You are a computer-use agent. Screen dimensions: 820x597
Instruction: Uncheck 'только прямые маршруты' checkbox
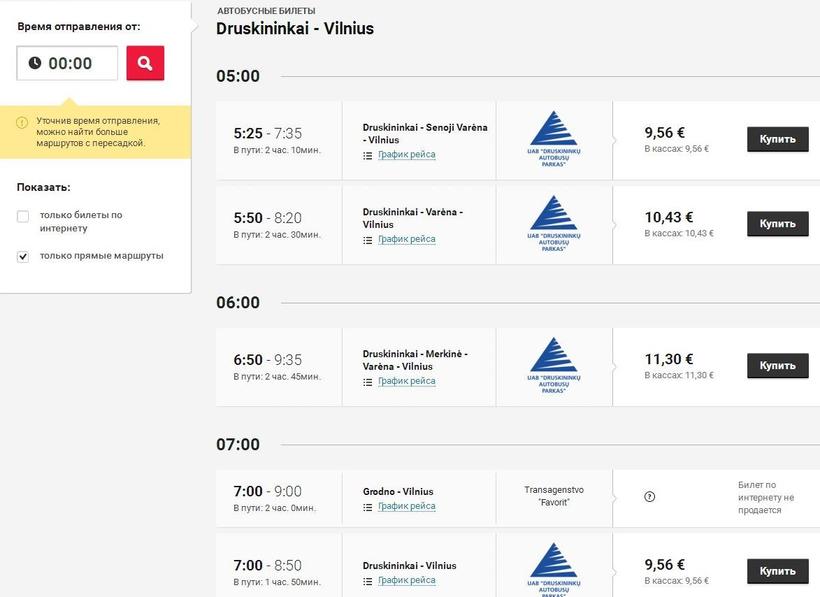coord(23,257)
